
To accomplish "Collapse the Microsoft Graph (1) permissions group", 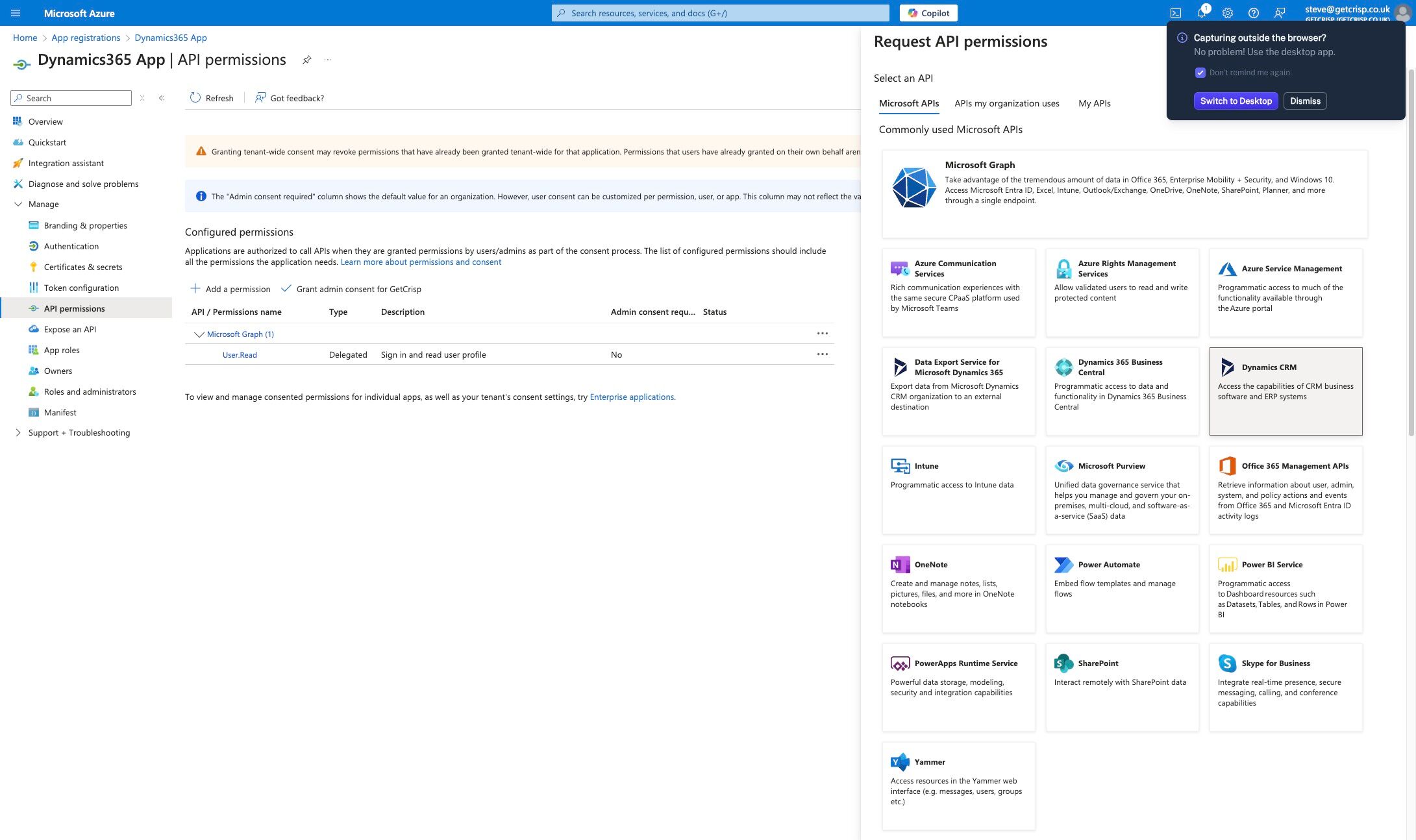I will [199, 334].
